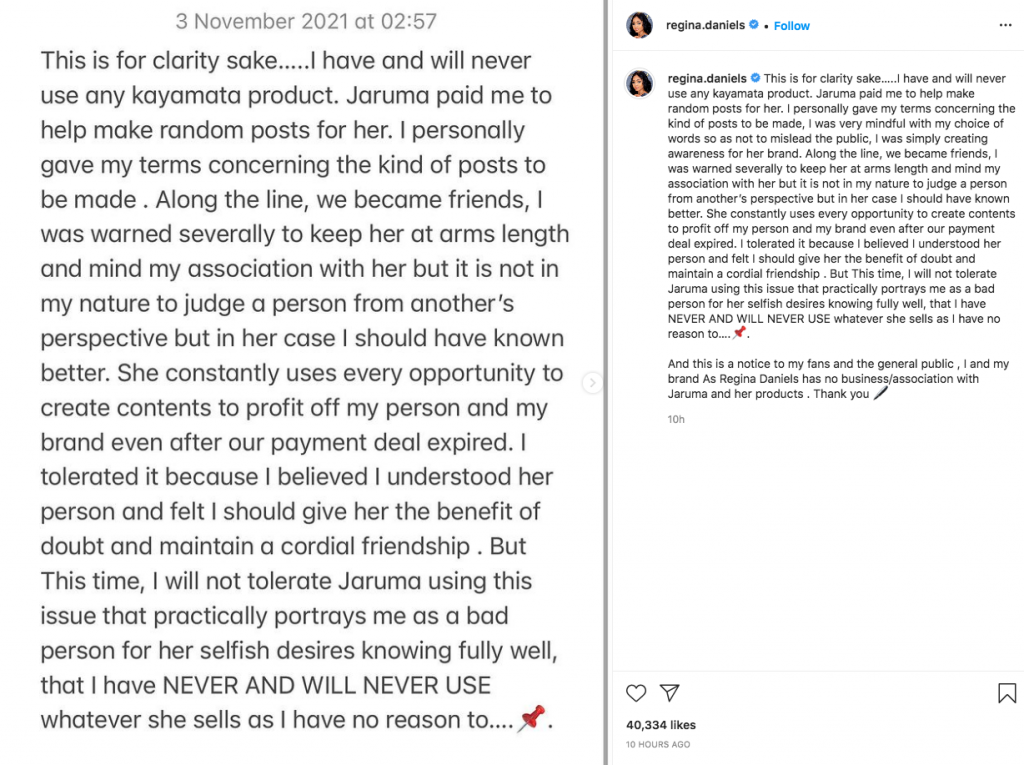Click the pushpin emoji in the caption

pyautogui.click(x=739, y=333)
